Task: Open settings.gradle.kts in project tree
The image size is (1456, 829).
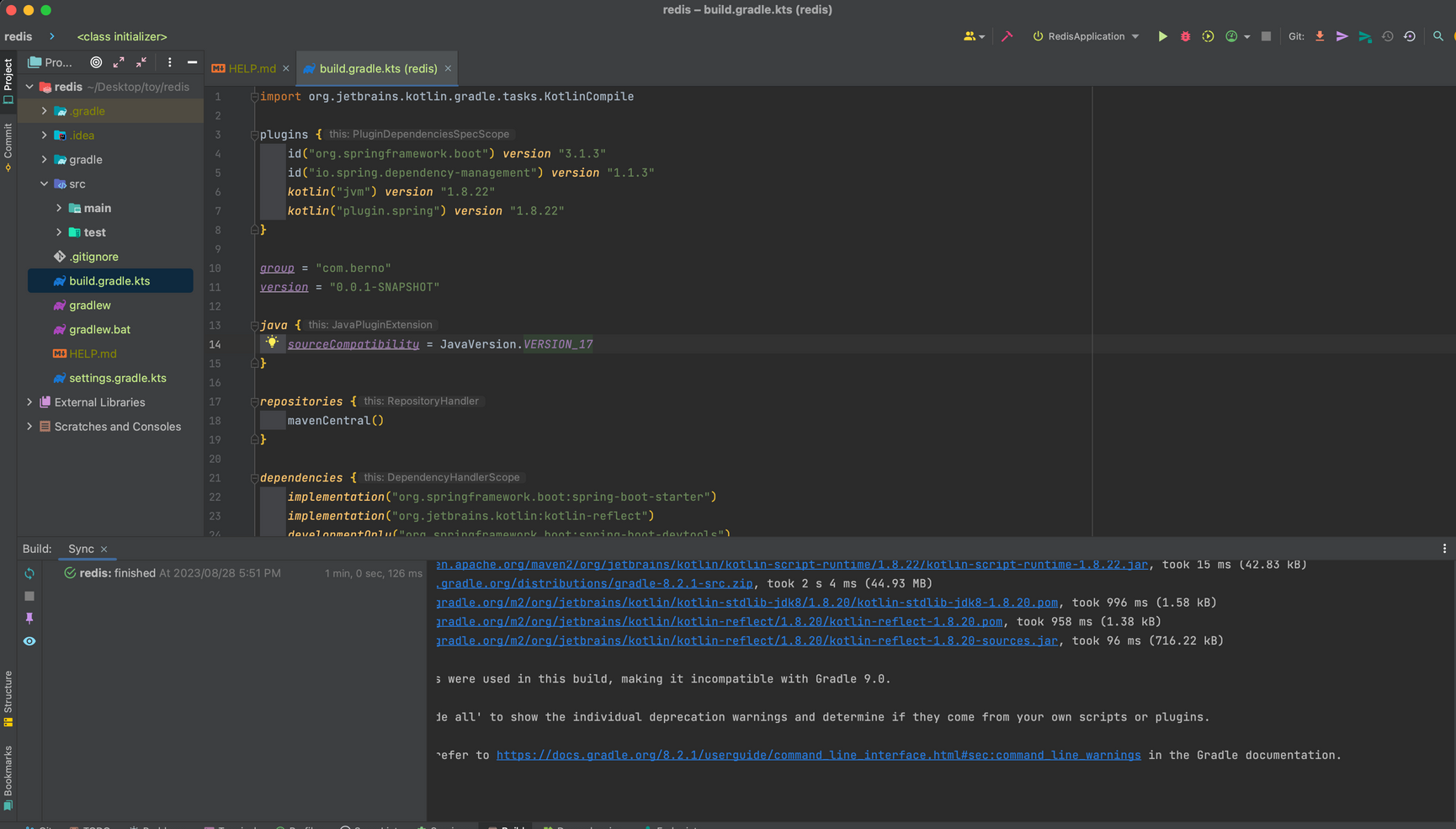Action: tap(118, 378)
